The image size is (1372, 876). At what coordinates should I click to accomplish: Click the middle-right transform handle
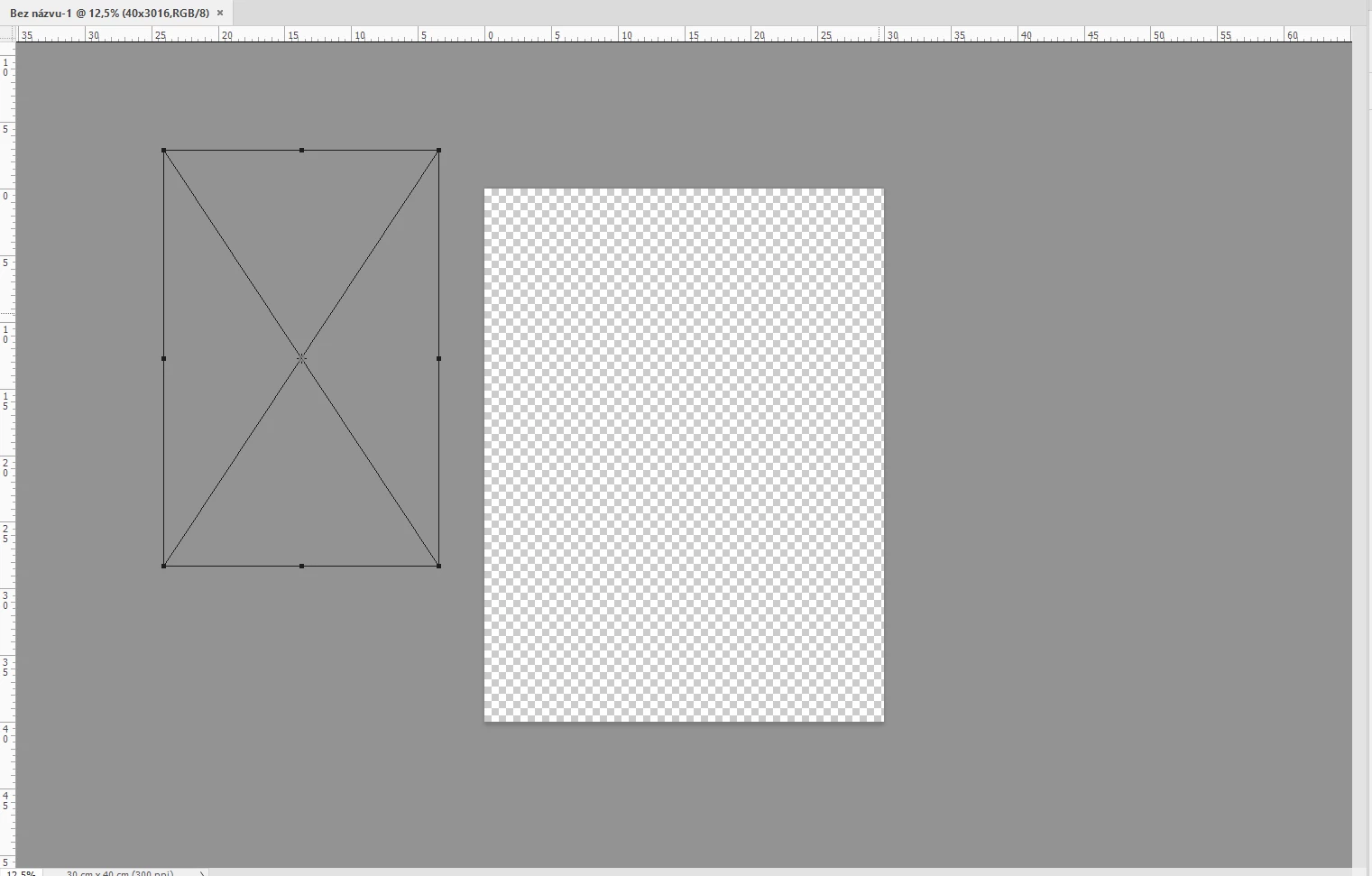[438, 358]
